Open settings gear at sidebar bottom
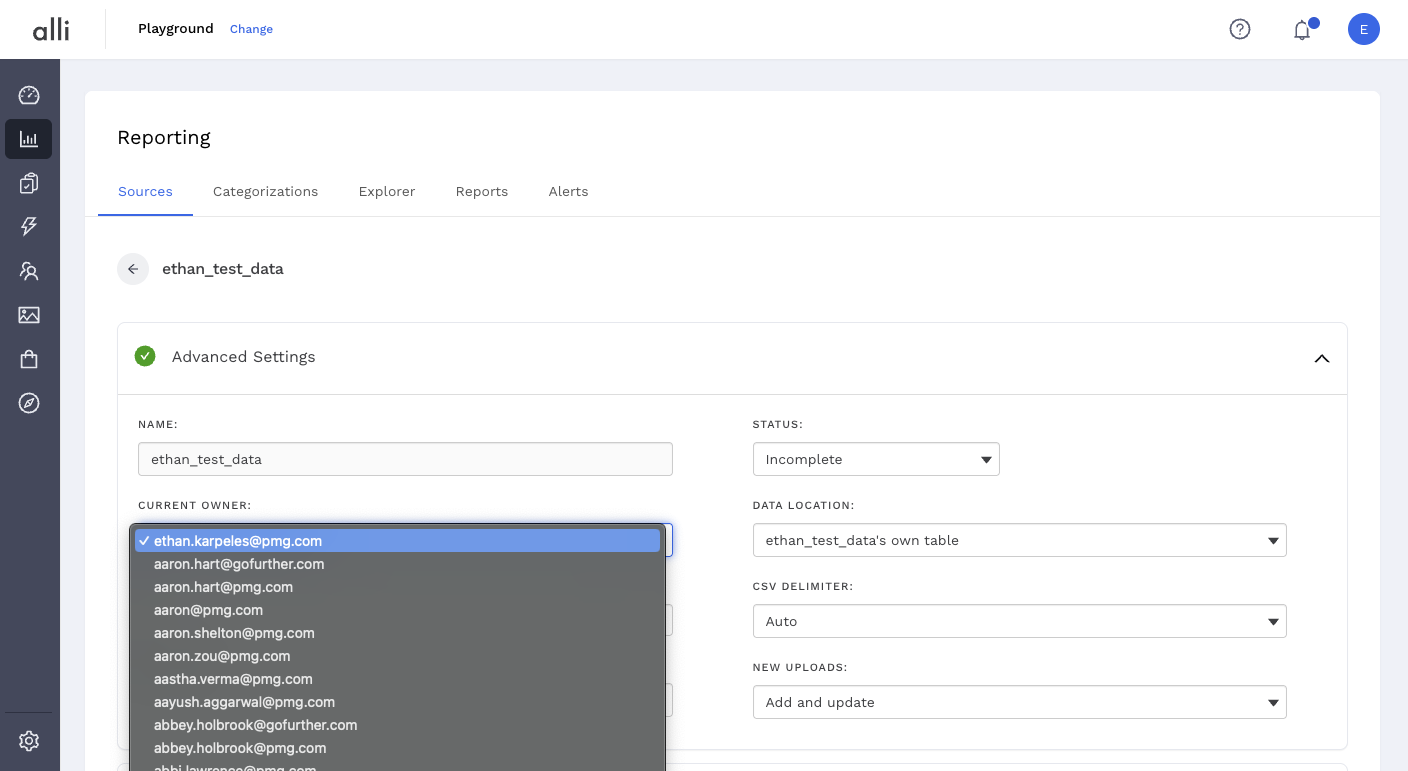Image resolution: width=1408 pixels, height=771 pixels. pos(29,741)
